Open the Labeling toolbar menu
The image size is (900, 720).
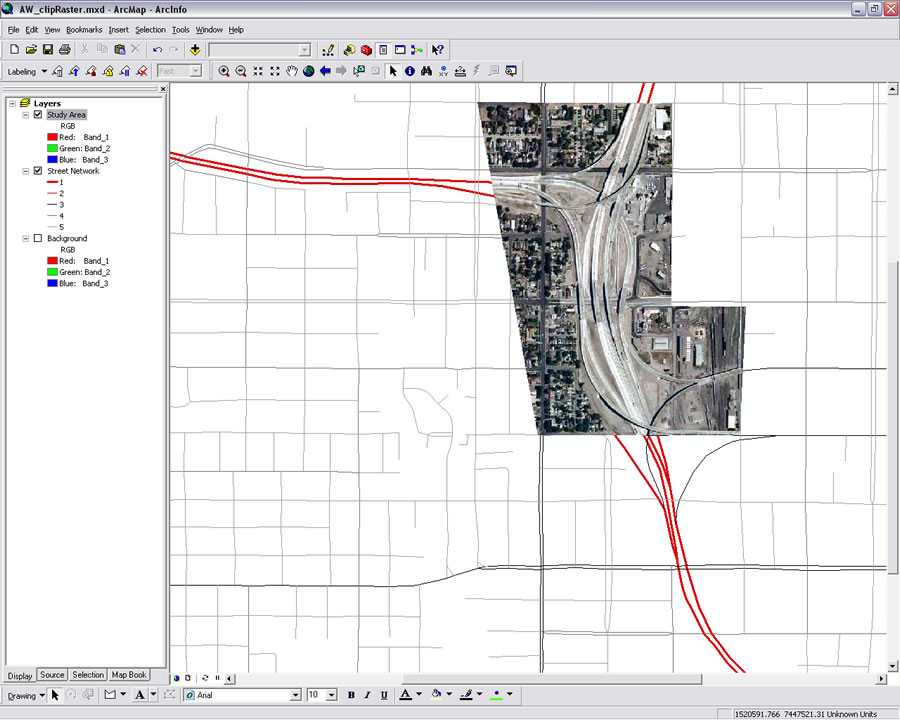click(26, 71)
